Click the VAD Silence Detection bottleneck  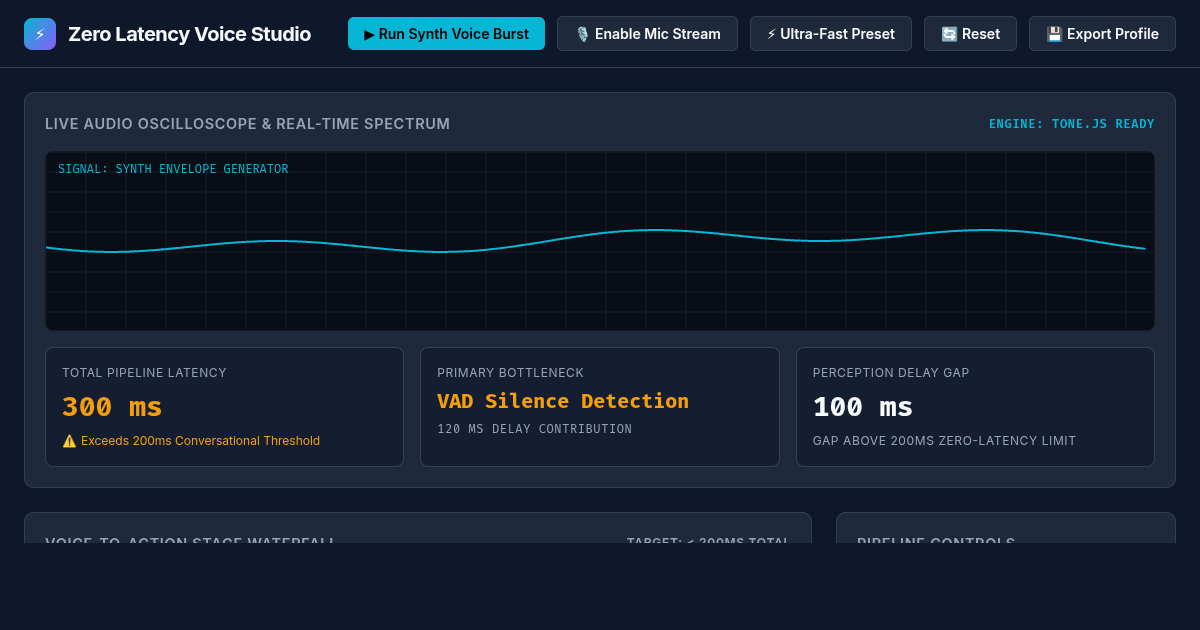click(x=563, y=401)
